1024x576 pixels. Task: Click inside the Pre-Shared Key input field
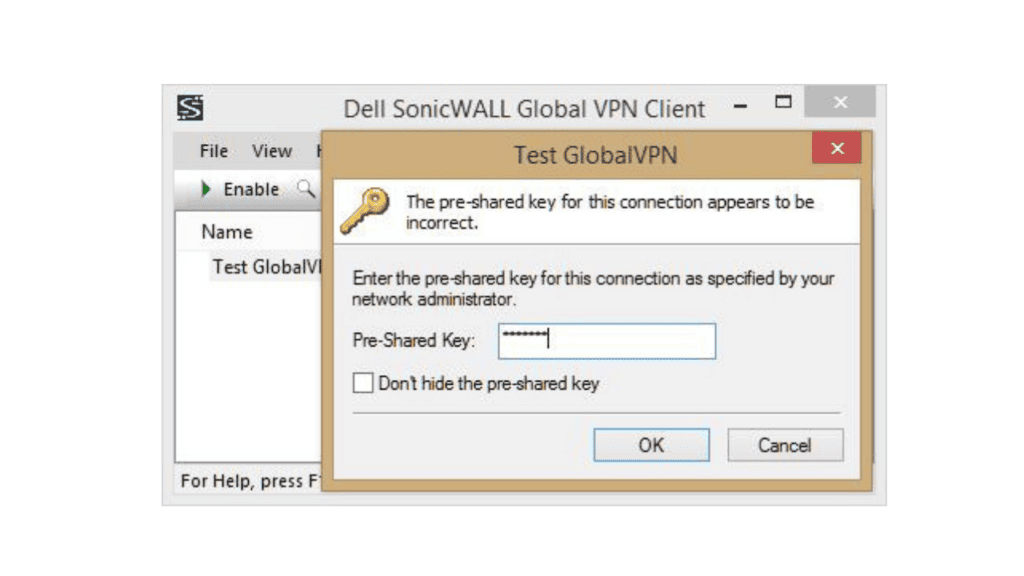pos(606,341)
